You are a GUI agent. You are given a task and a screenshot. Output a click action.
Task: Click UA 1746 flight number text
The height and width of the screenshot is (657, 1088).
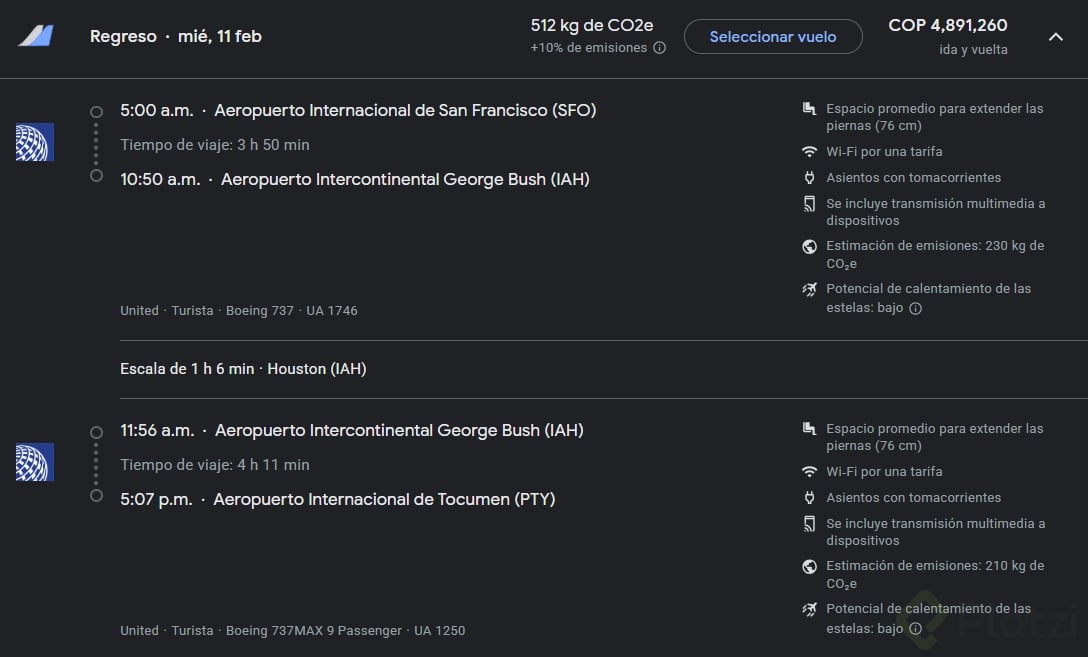(332, 311)
